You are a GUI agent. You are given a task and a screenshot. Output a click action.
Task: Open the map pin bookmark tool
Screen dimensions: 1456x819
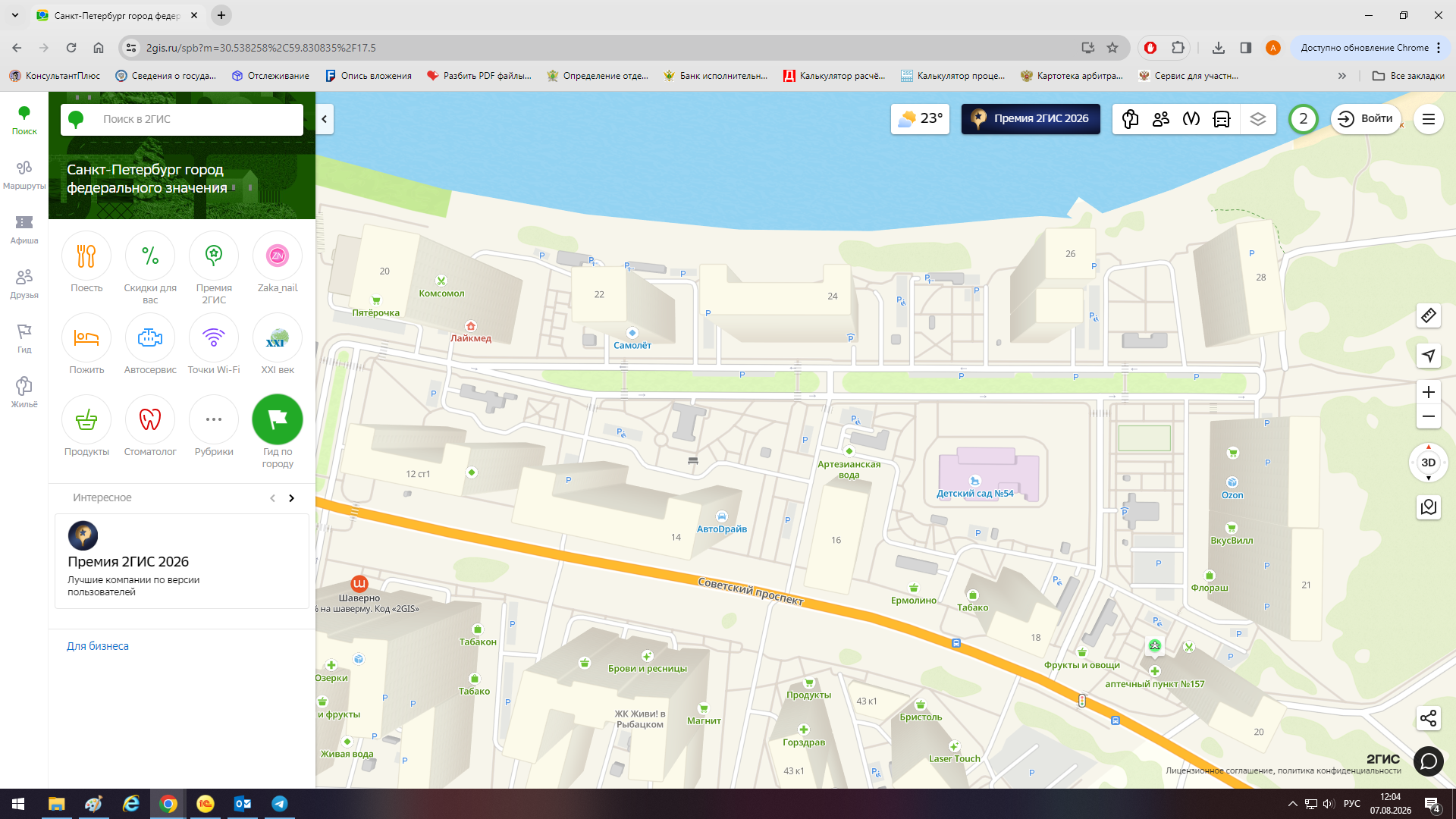coord(1429,507)
